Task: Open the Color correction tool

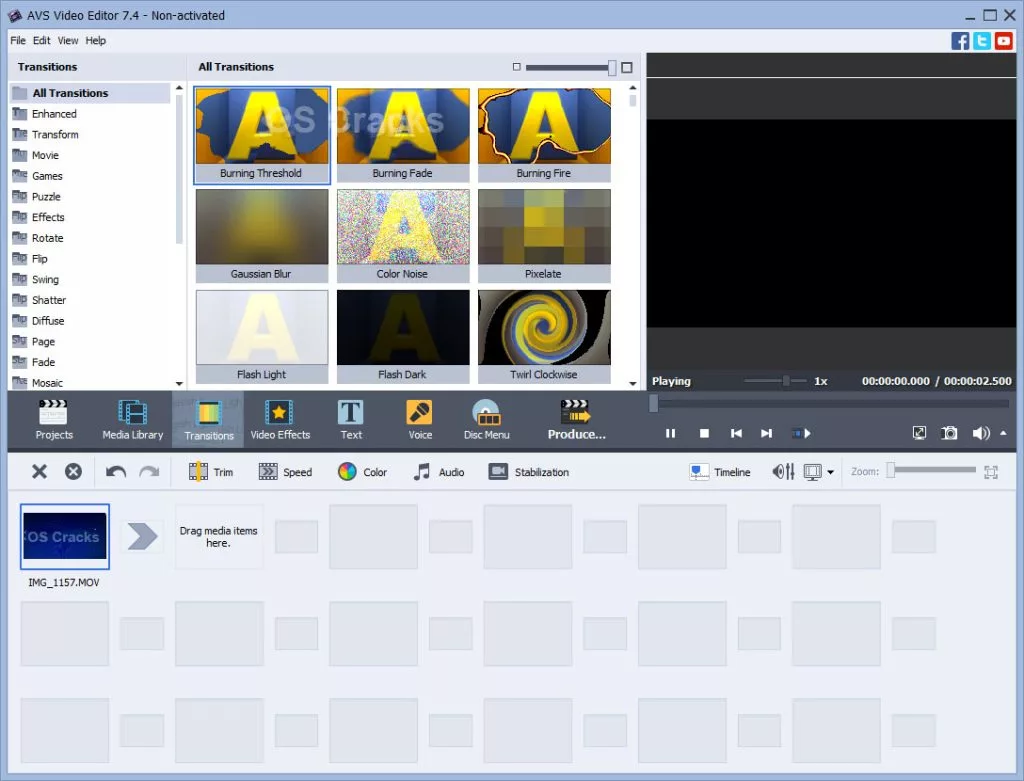Action: (x=362, y=471)
